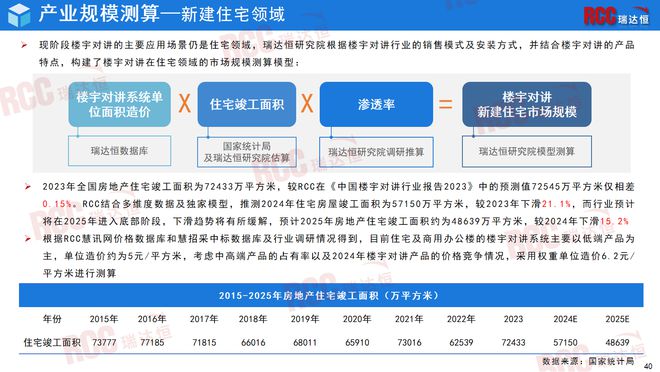
Task: Click the 楼宇对讲系统单位面积造价 box
Action: pos(120,104)
